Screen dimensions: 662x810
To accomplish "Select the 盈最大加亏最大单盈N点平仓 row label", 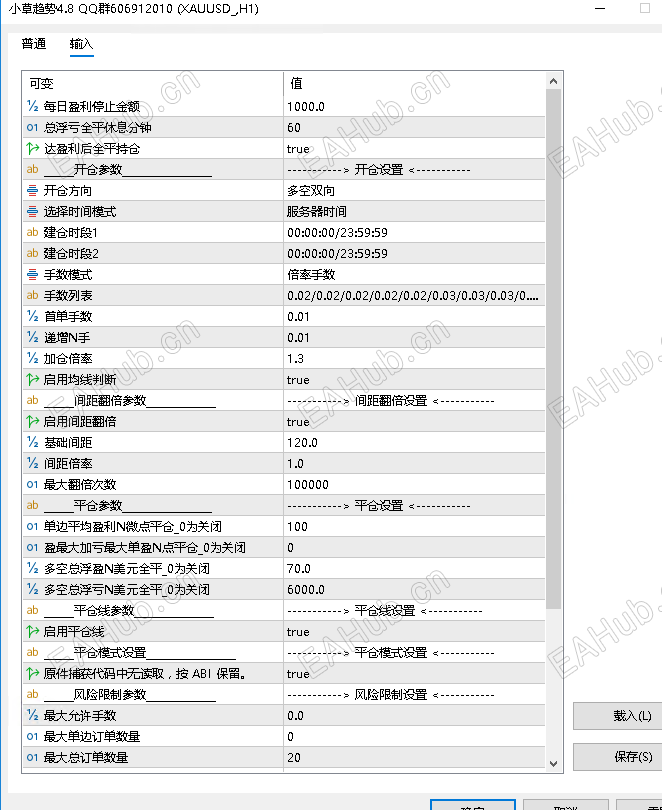I will 145,548.
